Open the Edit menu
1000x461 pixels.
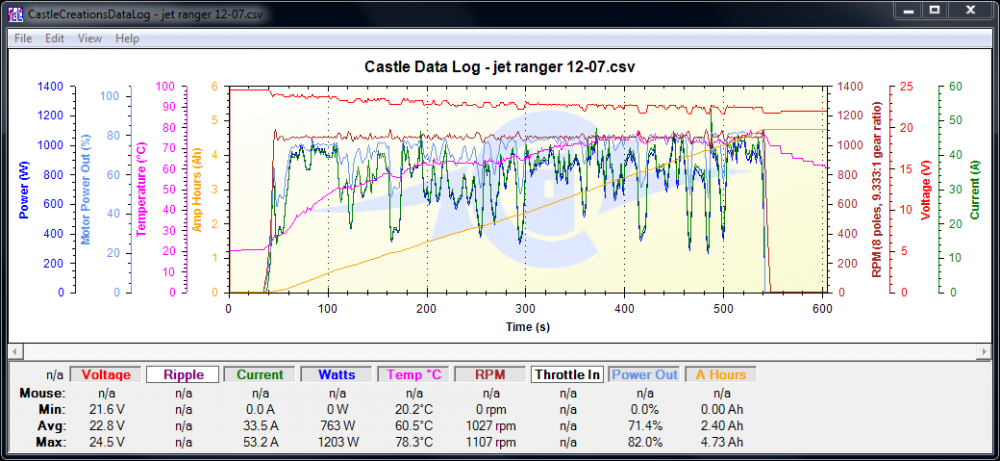click(x=54, y=38)
